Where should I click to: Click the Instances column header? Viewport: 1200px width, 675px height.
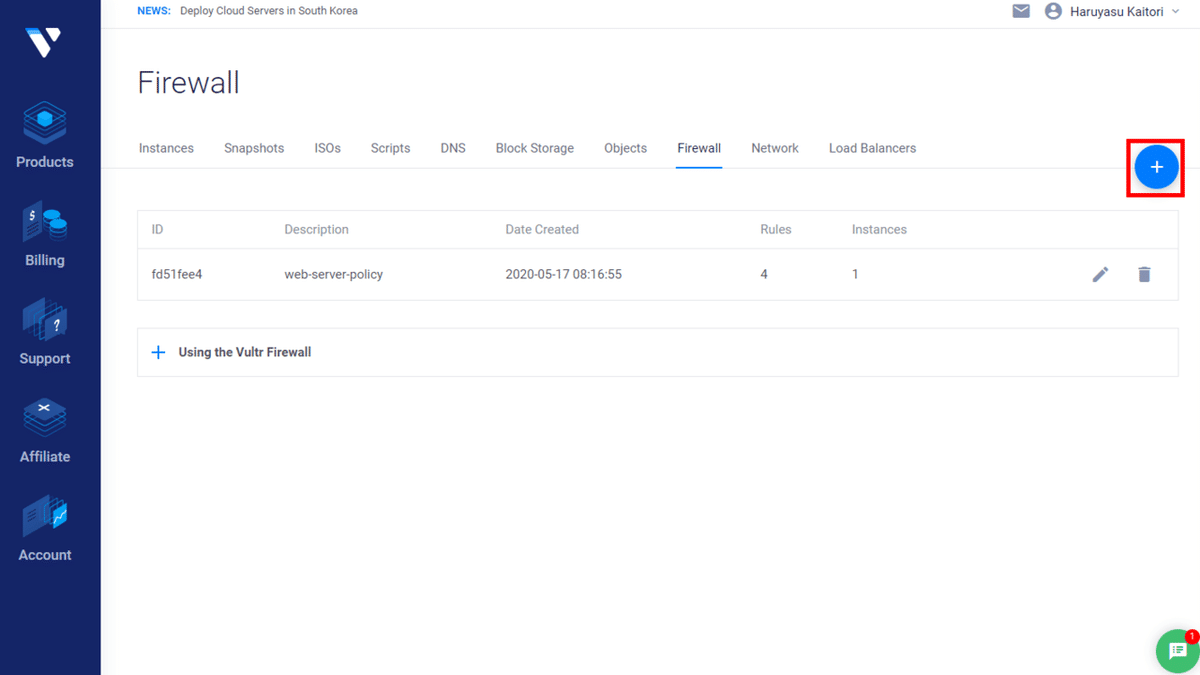point(879,229)
